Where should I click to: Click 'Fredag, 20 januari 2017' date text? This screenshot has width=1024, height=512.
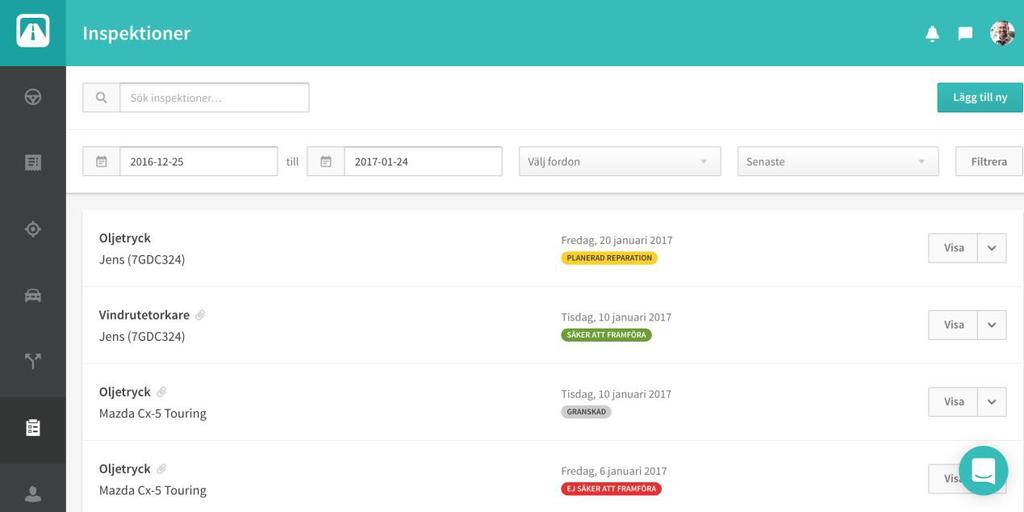click(616, 240)
